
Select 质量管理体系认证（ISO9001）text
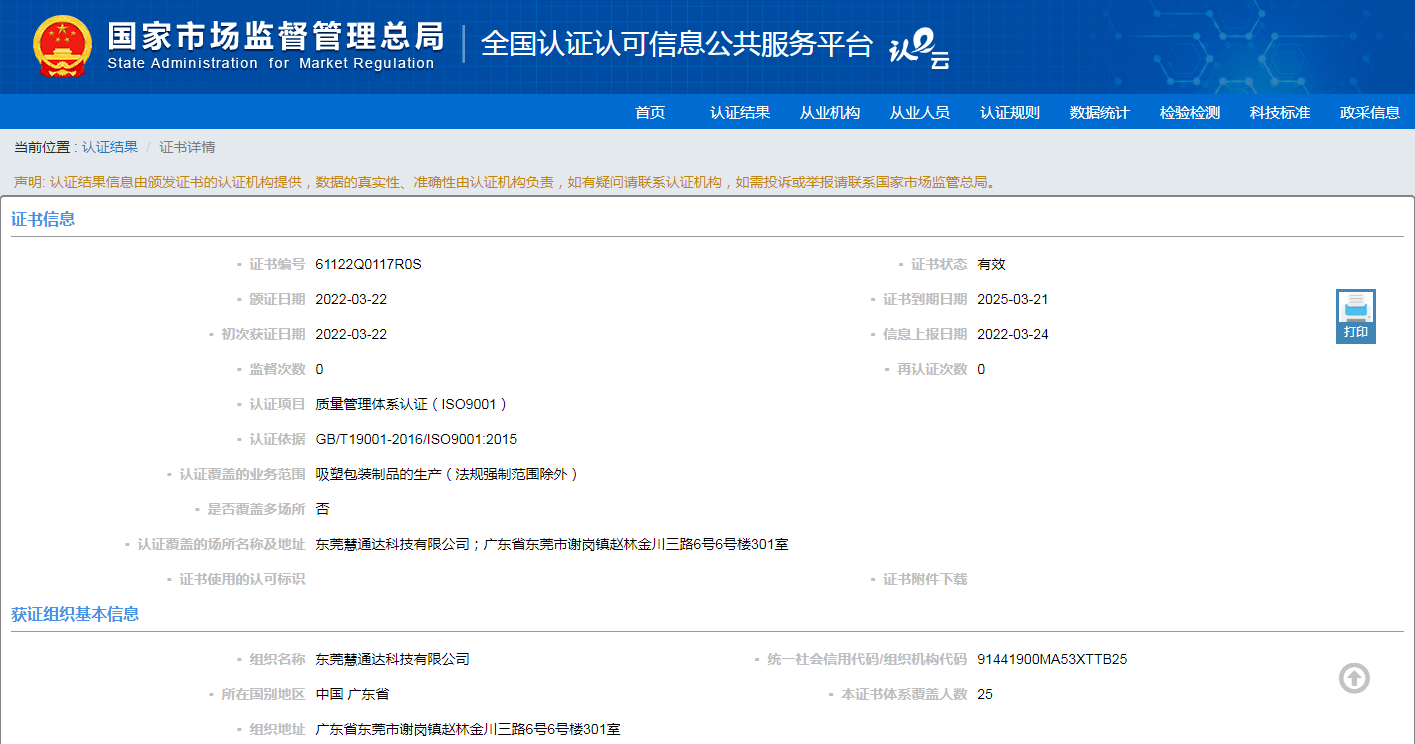412,404
